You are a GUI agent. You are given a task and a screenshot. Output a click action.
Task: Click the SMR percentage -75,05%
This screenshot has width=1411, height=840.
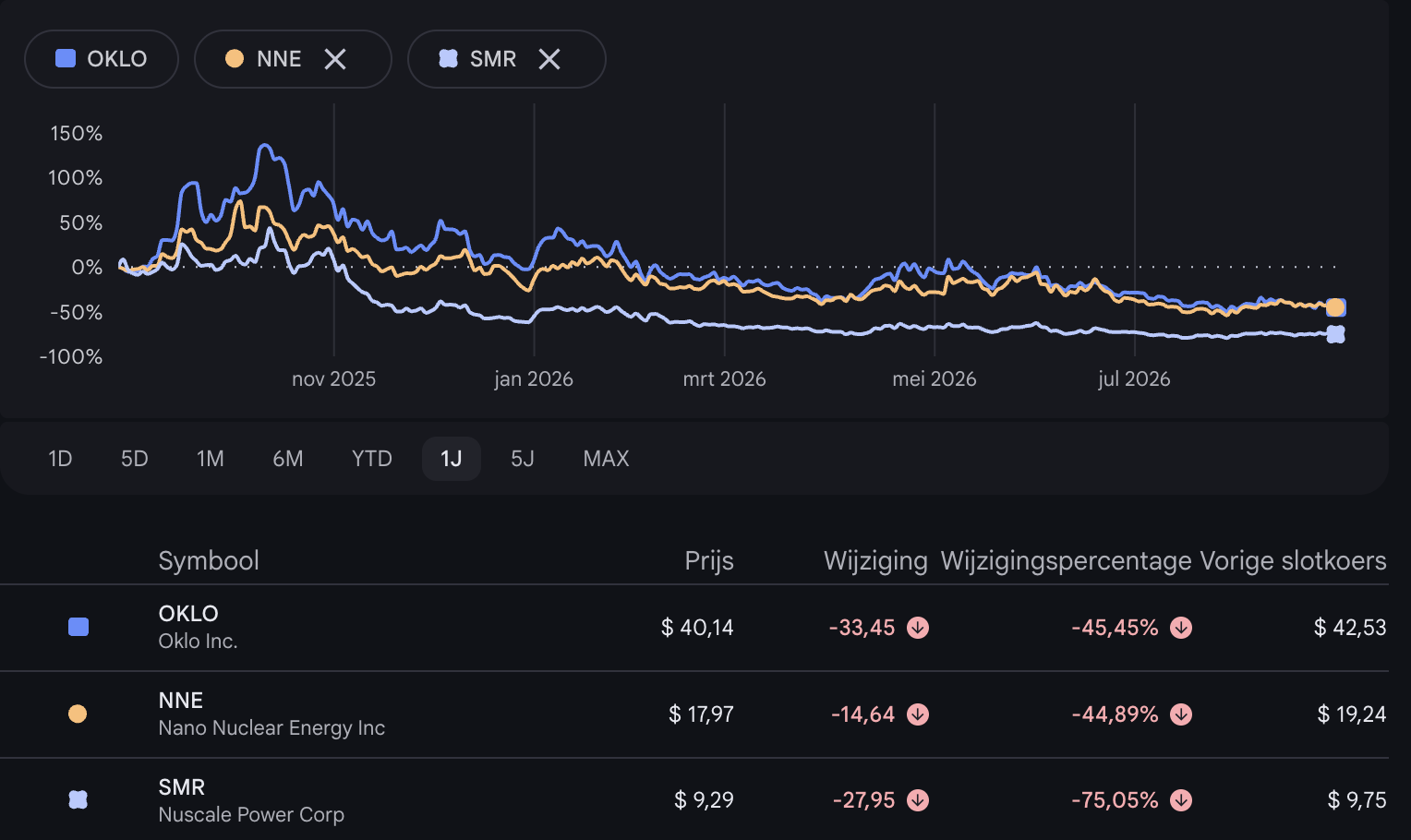pyautogui.click(x=1115, y=800)
